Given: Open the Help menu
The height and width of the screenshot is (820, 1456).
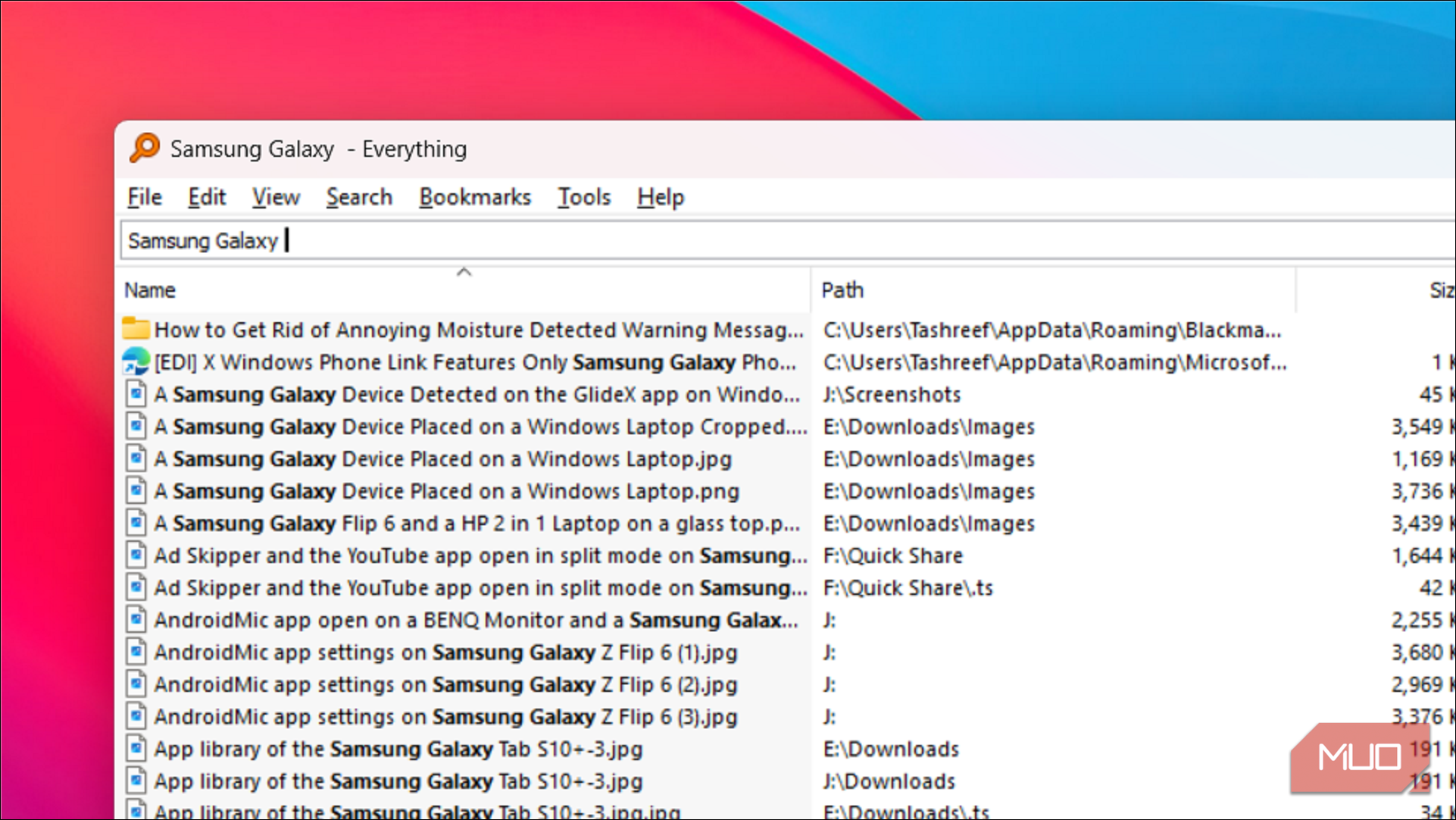Looking at the screenshot, I should pos(661,197).
